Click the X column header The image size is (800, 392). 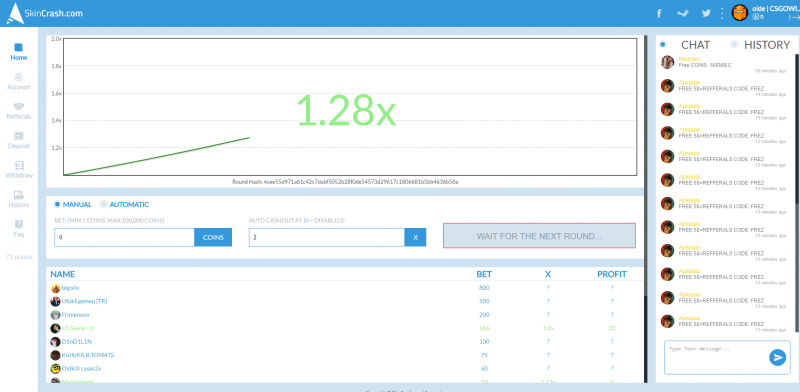pos(548,274)
